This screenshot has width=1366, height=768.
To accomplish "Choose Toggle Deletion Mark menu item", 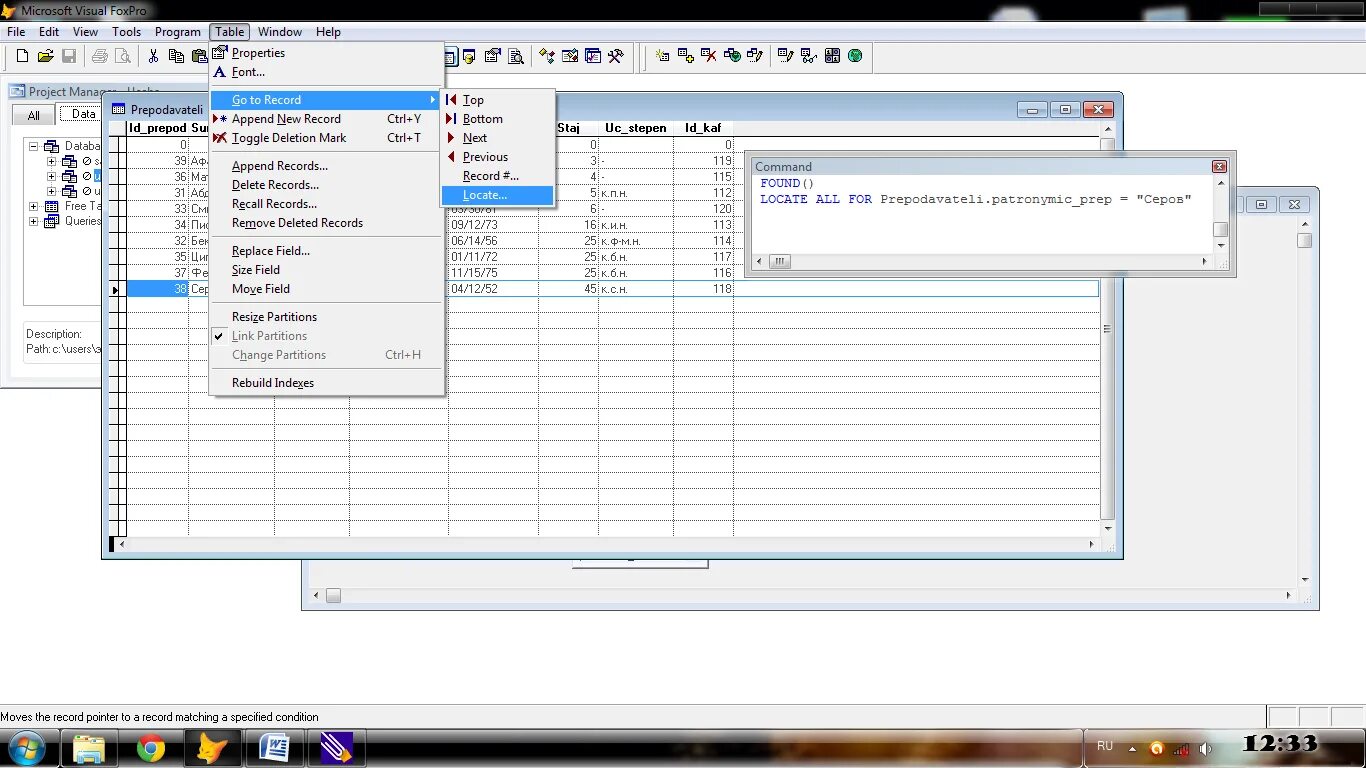I will point(327,138).
